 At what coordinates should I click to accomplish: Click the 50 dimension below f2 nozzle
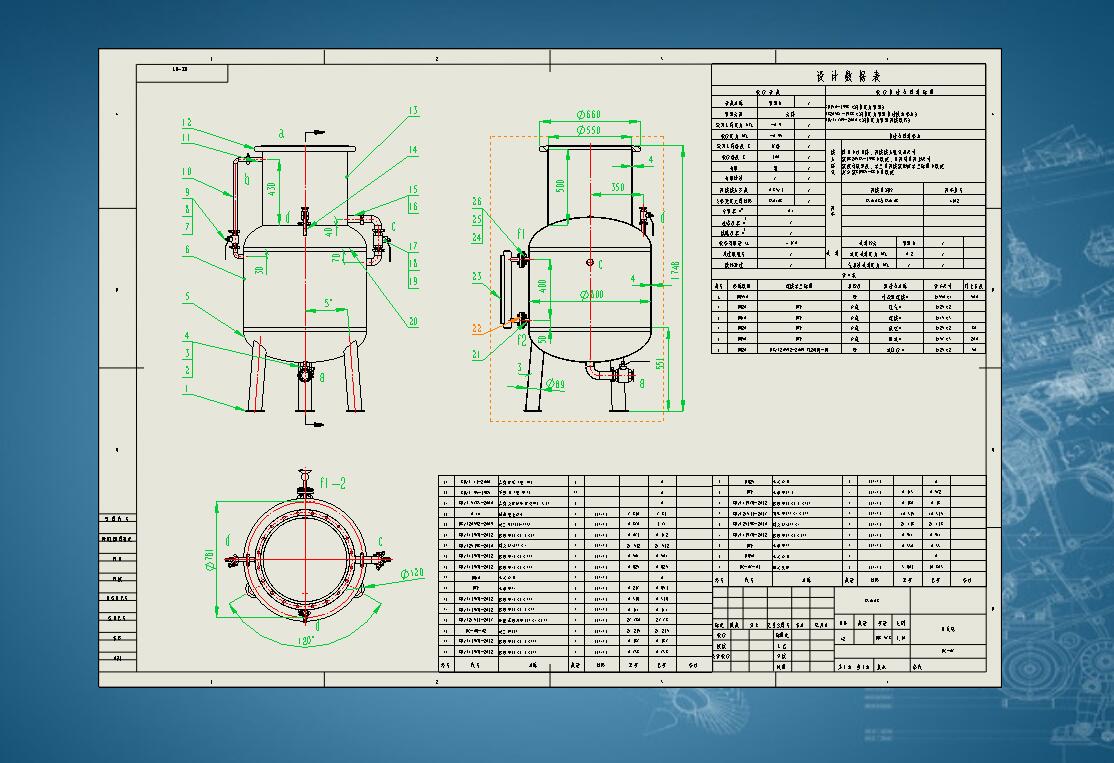pos(543,340)
